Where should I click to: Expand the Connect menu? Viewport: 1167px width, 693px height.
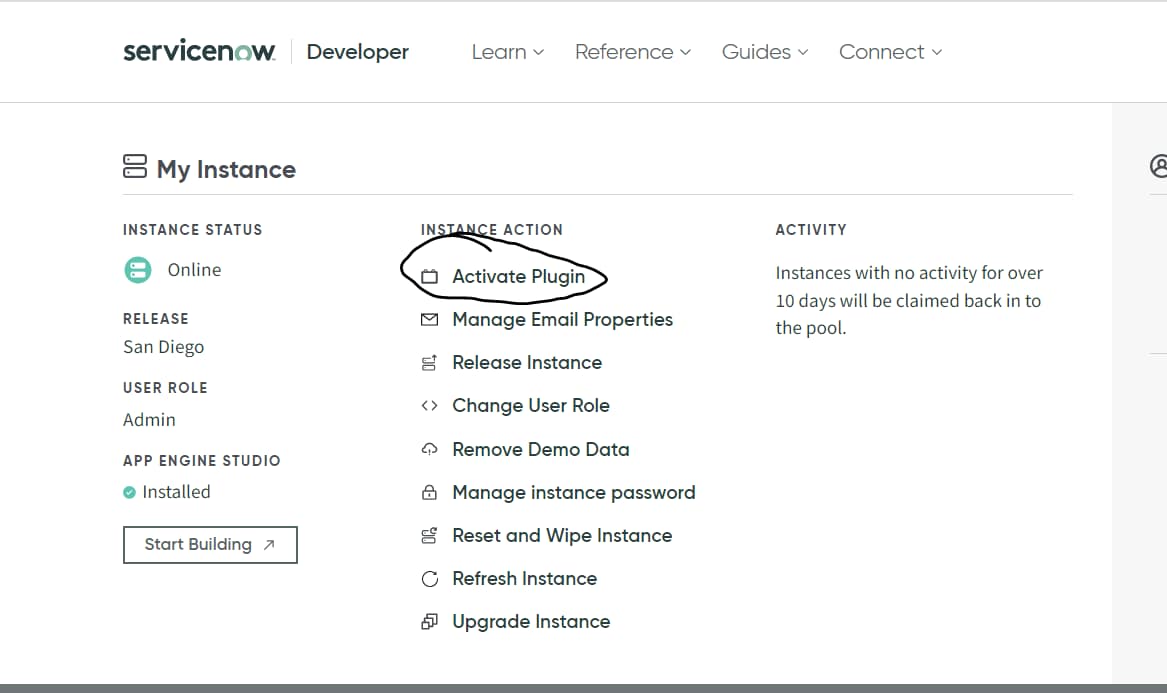890,52
